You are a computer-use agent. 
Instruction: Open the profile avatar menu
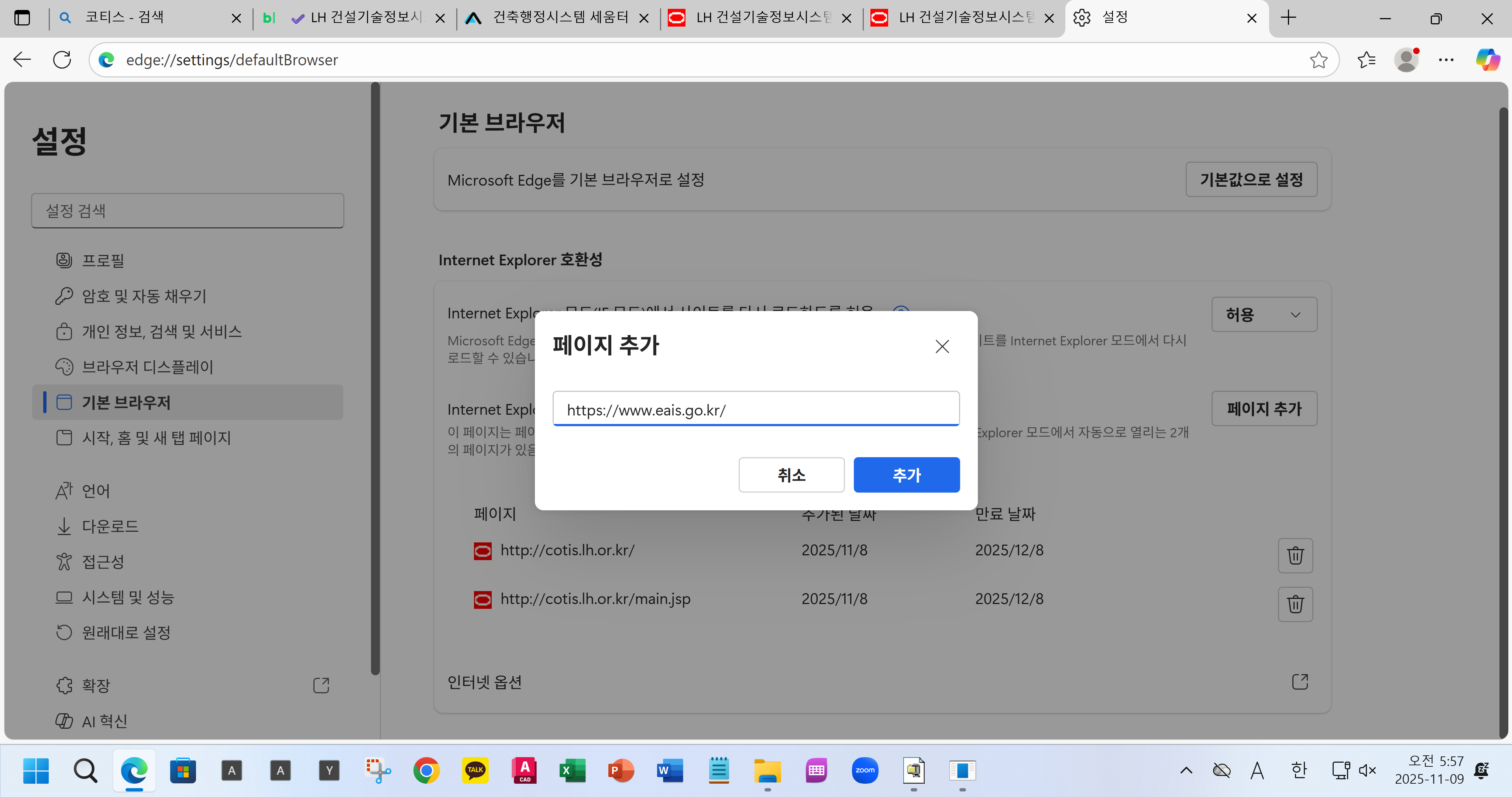1406,60
